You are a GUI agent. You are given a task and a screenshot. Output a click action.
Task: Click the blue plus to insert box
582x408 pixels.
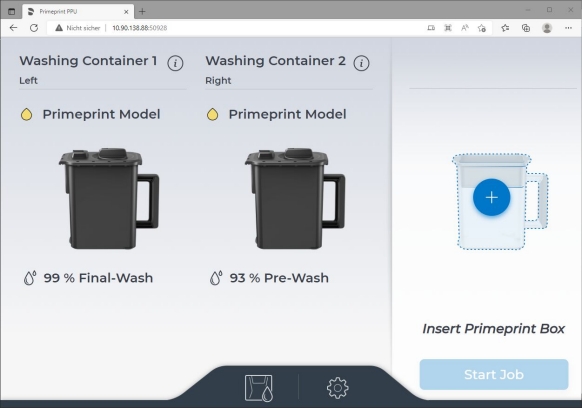coord(491,197)
